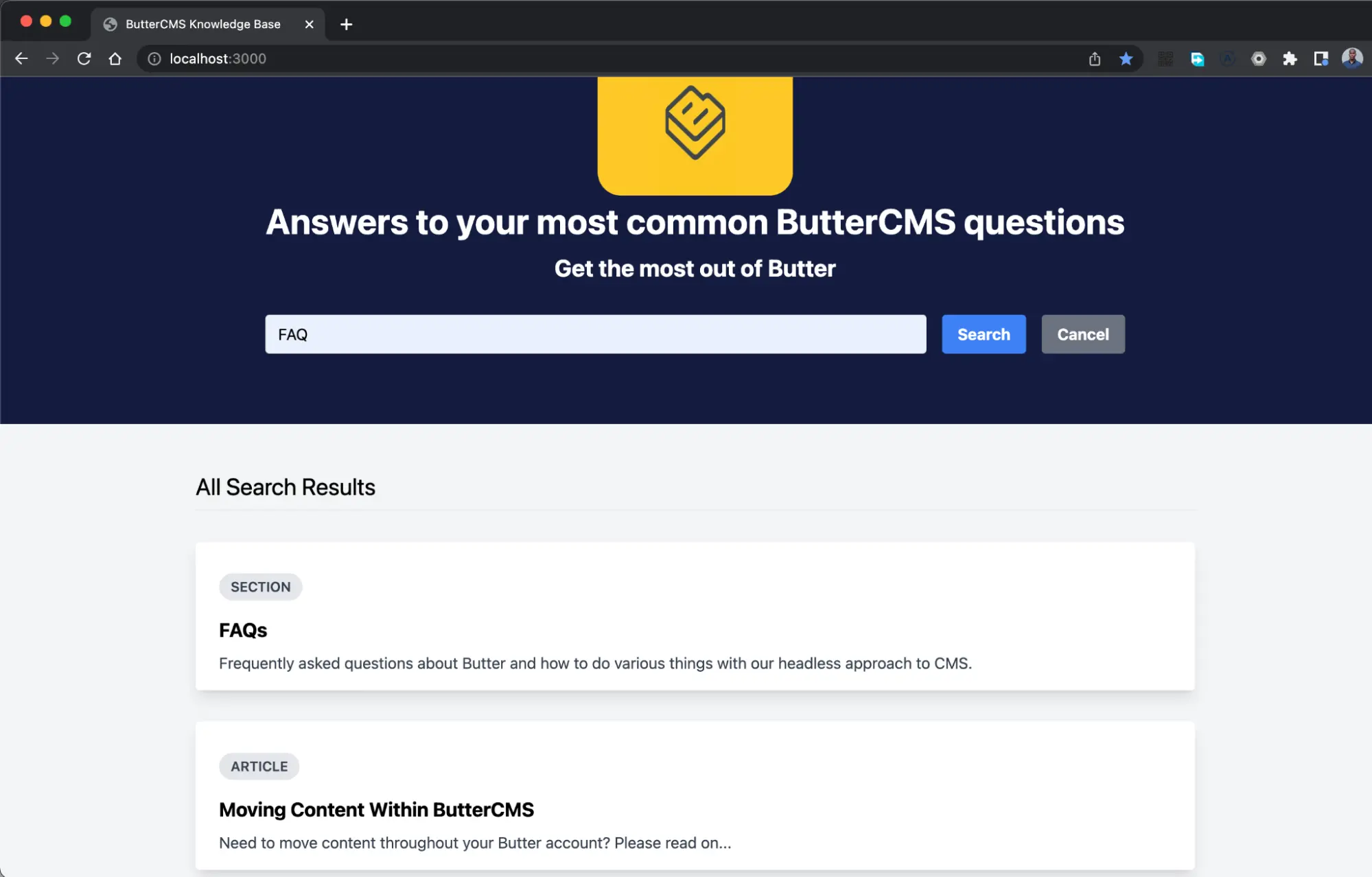
Task: Go to browser home page
Action: pos(115,59)
